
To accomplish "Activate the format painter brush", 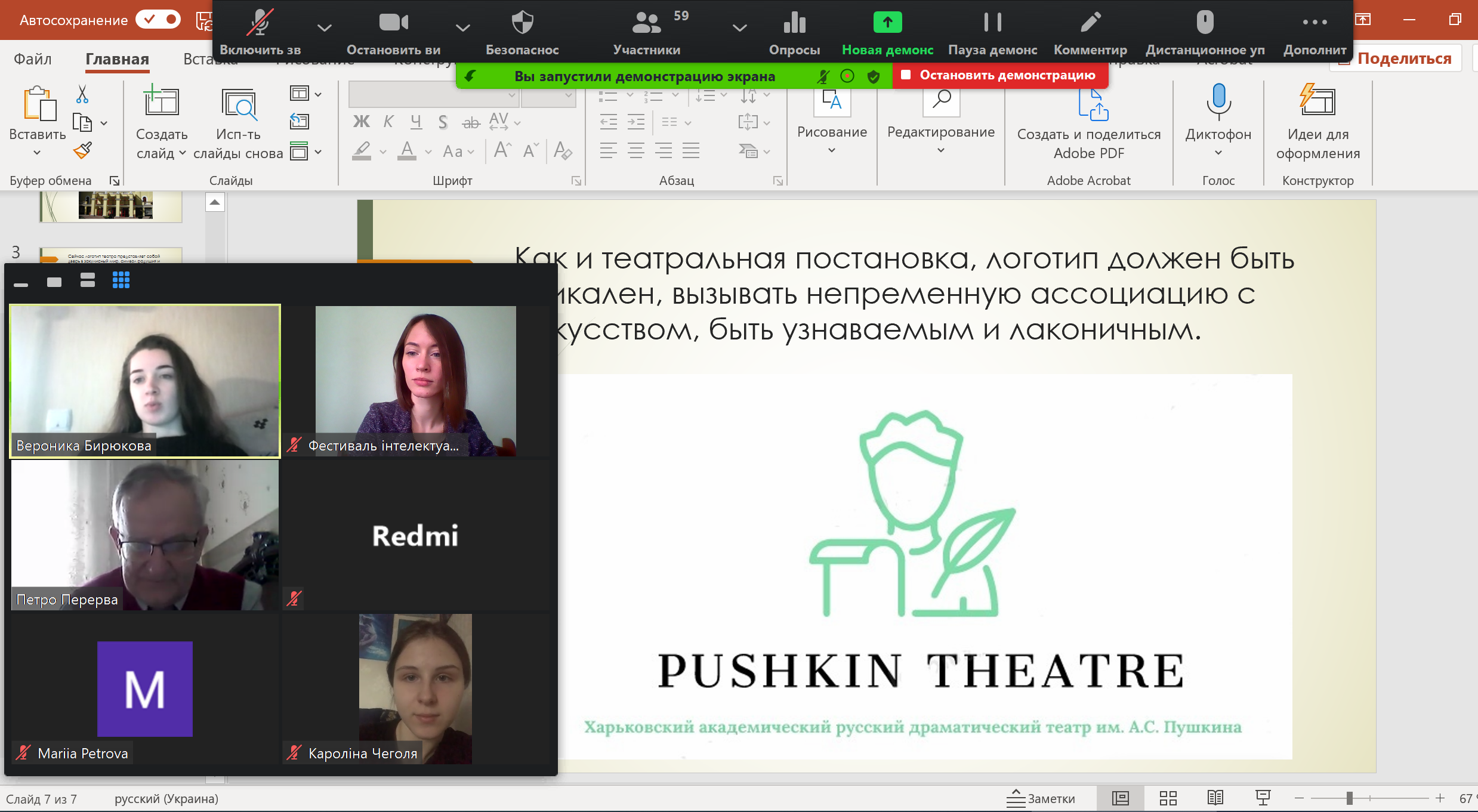I will click(x=83, y=150).
